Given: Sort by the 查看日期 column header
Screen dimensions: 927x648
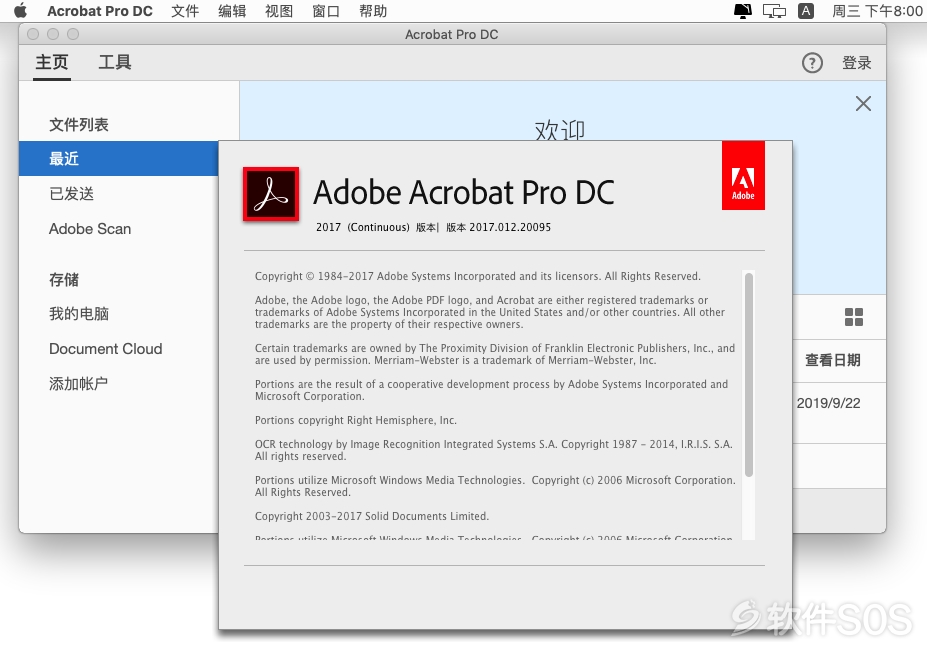Looking at the screenshot, I should pos(832,360).
